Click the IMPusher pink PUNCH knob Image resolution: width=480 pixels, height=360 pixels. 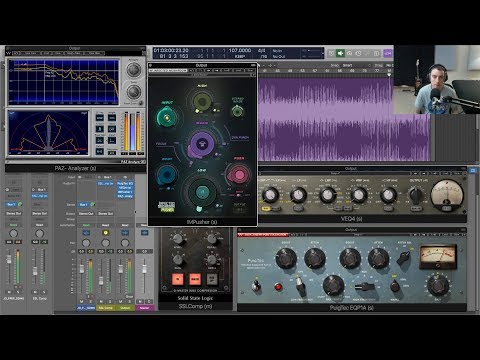[x=238, y=174]
